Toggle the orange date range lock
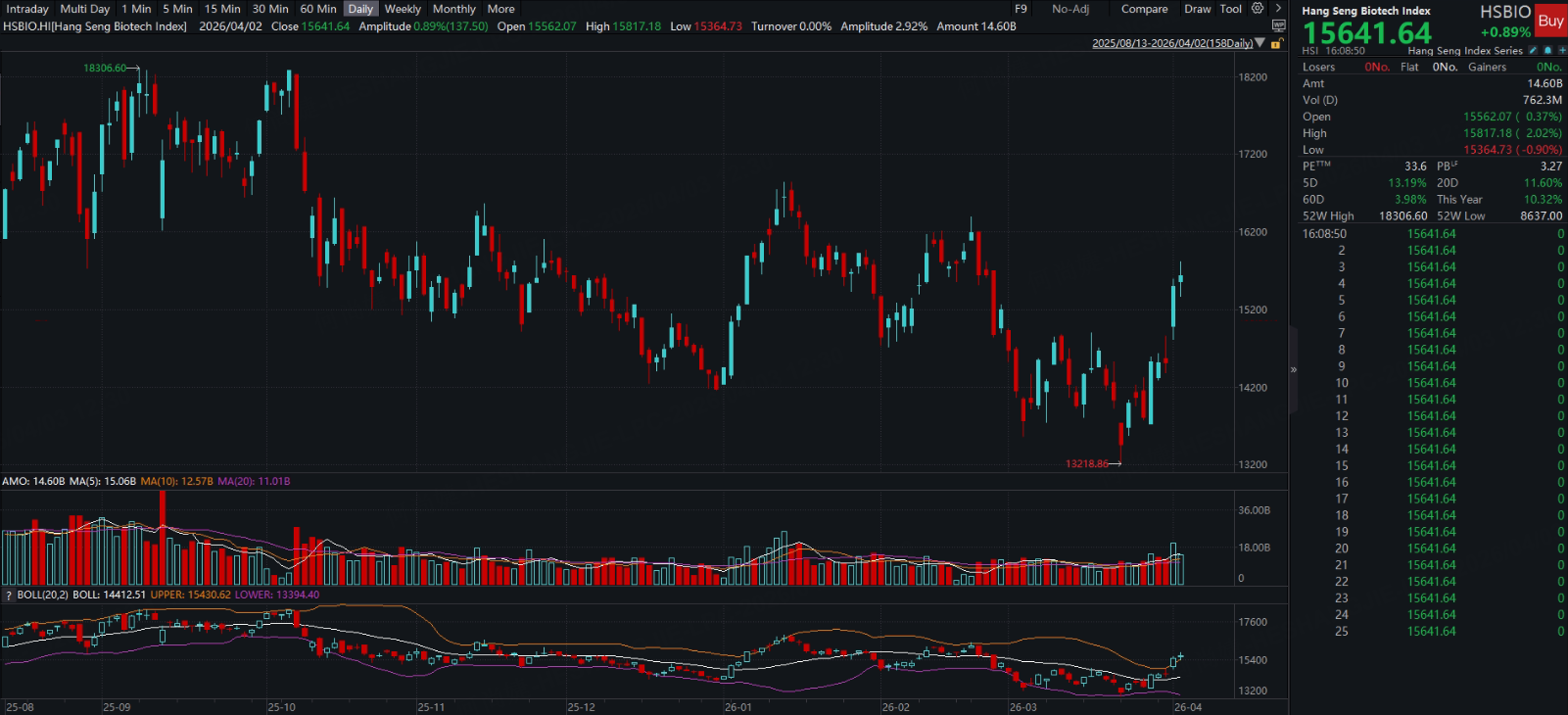The width and height of the screenshot is (1568, 715). point(1275,44)
